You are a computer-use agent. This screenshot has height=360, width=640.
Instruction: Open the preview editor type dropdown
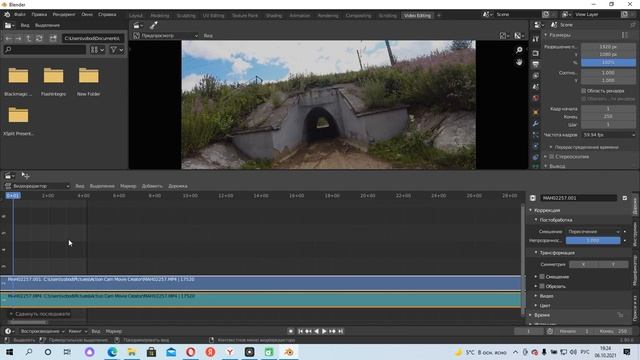[x=138, y=25]
